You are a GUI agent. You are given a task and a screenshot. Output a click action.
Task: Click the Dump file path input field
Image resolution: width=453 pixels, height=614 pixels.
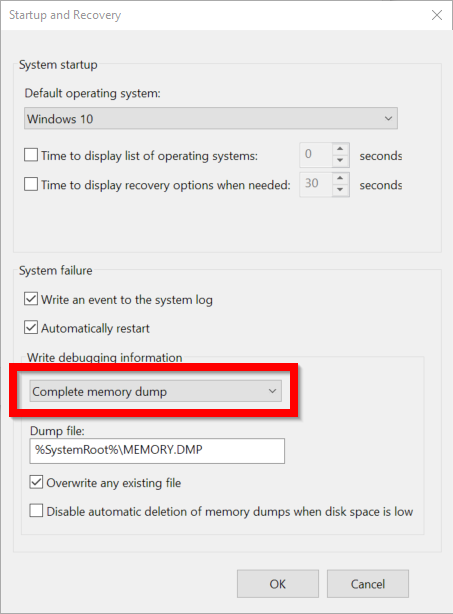(x=157, y=450)
